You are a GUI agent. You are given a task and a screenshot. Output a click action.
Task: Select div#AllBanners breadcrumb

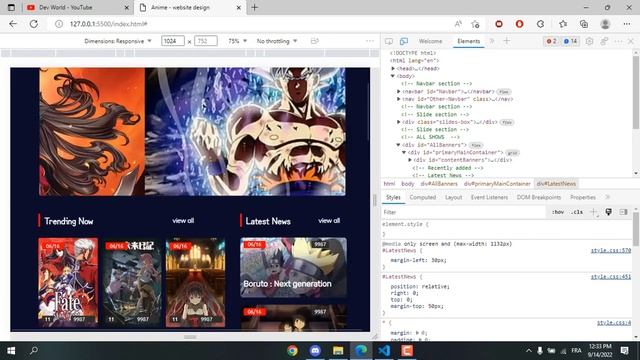point(439,184)
